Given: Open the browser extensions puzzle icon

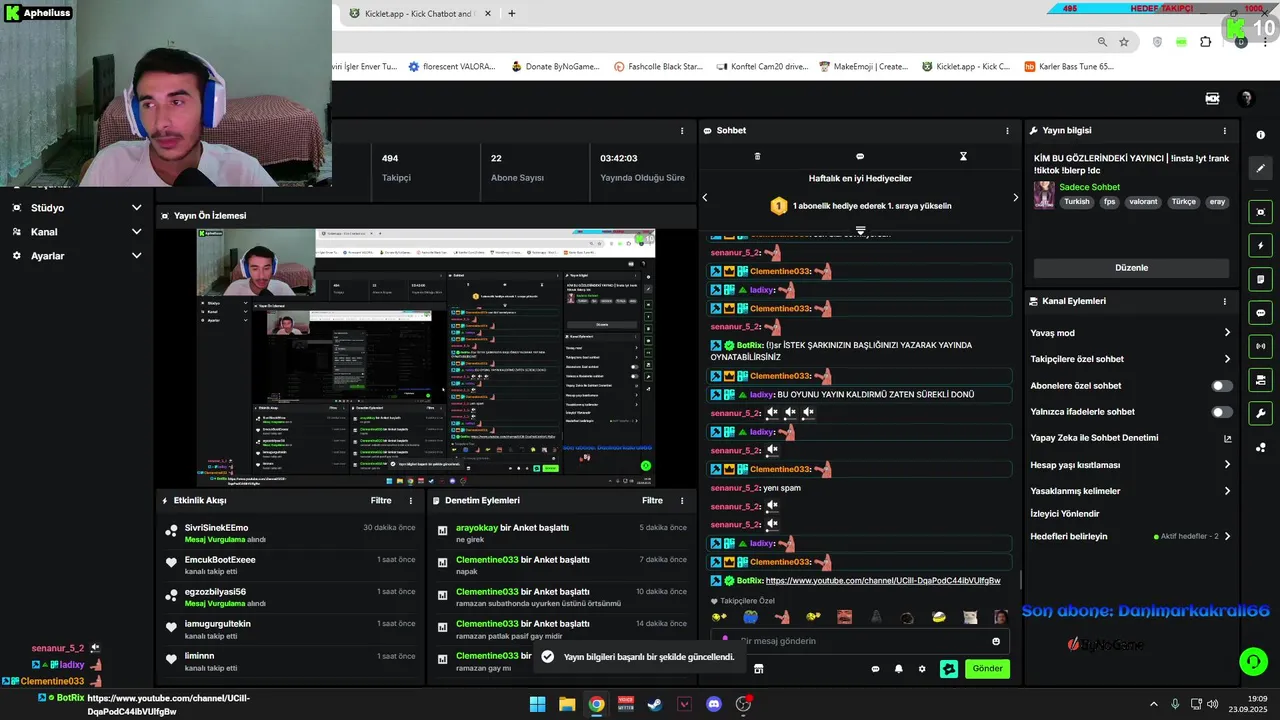Looking at the screenshot, I should 1205,42.
